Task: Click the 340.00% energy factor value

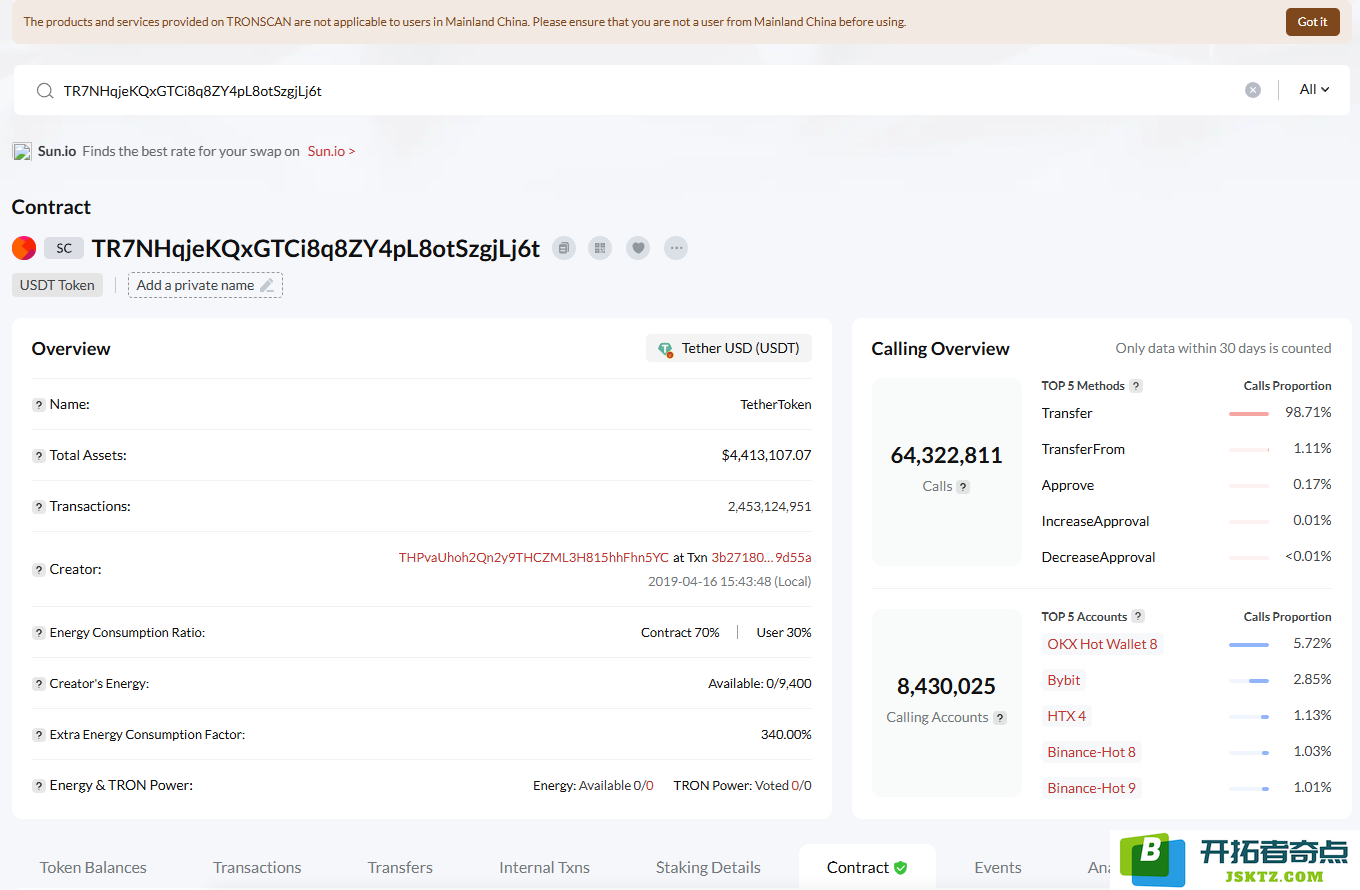Action: pyautogui.click(x=786, y=735)
